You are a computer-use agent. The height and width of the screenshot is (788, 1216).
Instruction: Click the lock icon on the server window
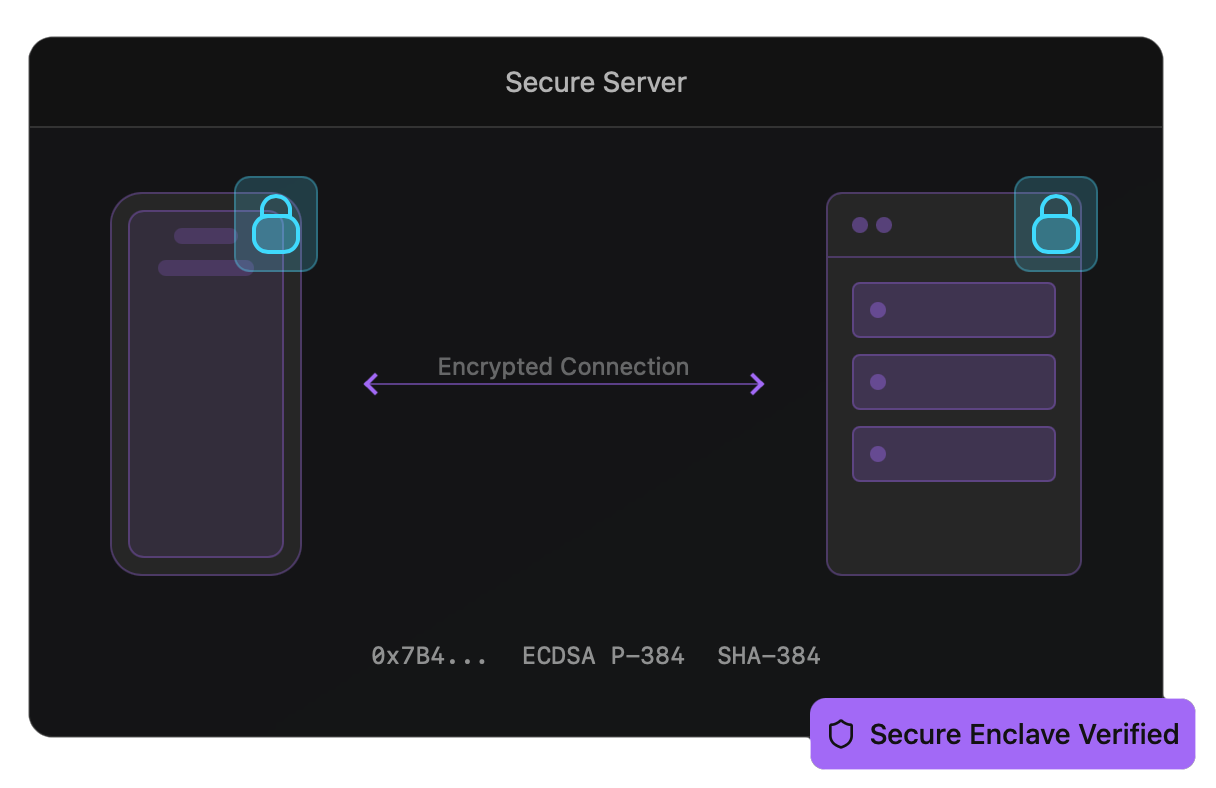tap(1056, 224)
